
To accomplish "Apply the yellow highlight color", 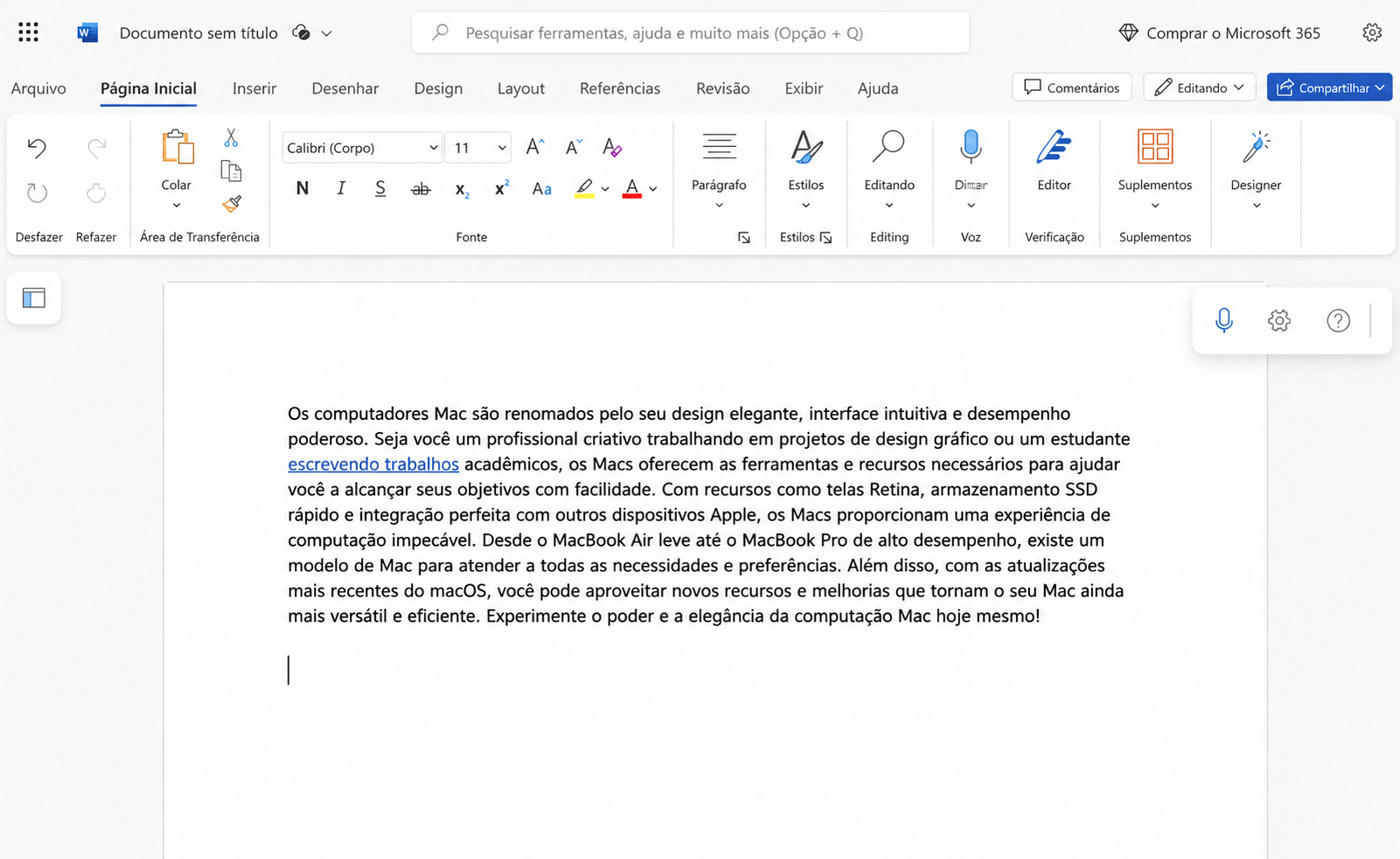I will [x=584, y=188].
